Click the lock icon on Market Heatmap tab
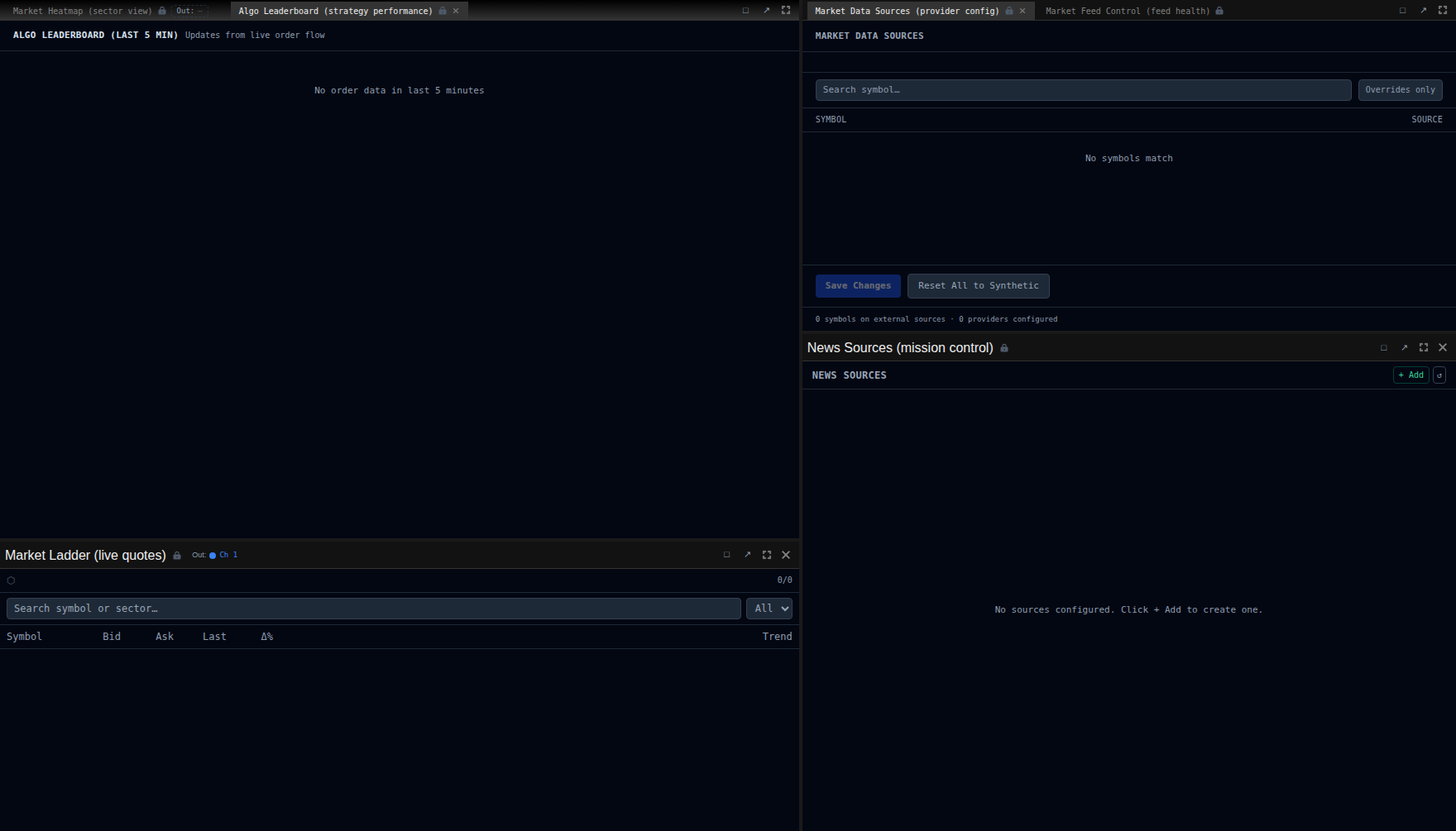 click(x=162, y=11)
